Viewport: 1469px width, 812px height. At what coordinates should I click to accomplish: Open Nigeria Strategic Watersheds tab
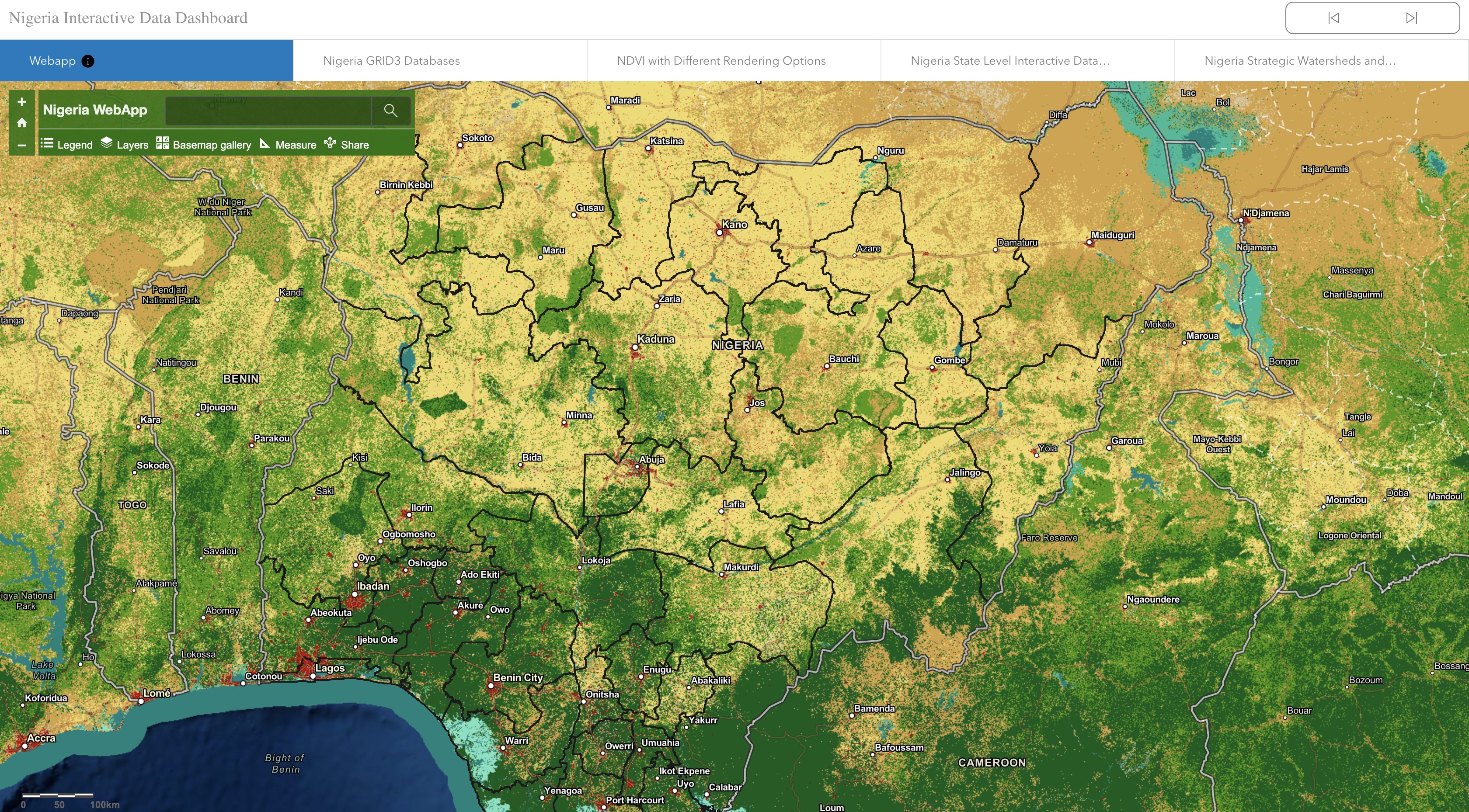point(1300,61)
